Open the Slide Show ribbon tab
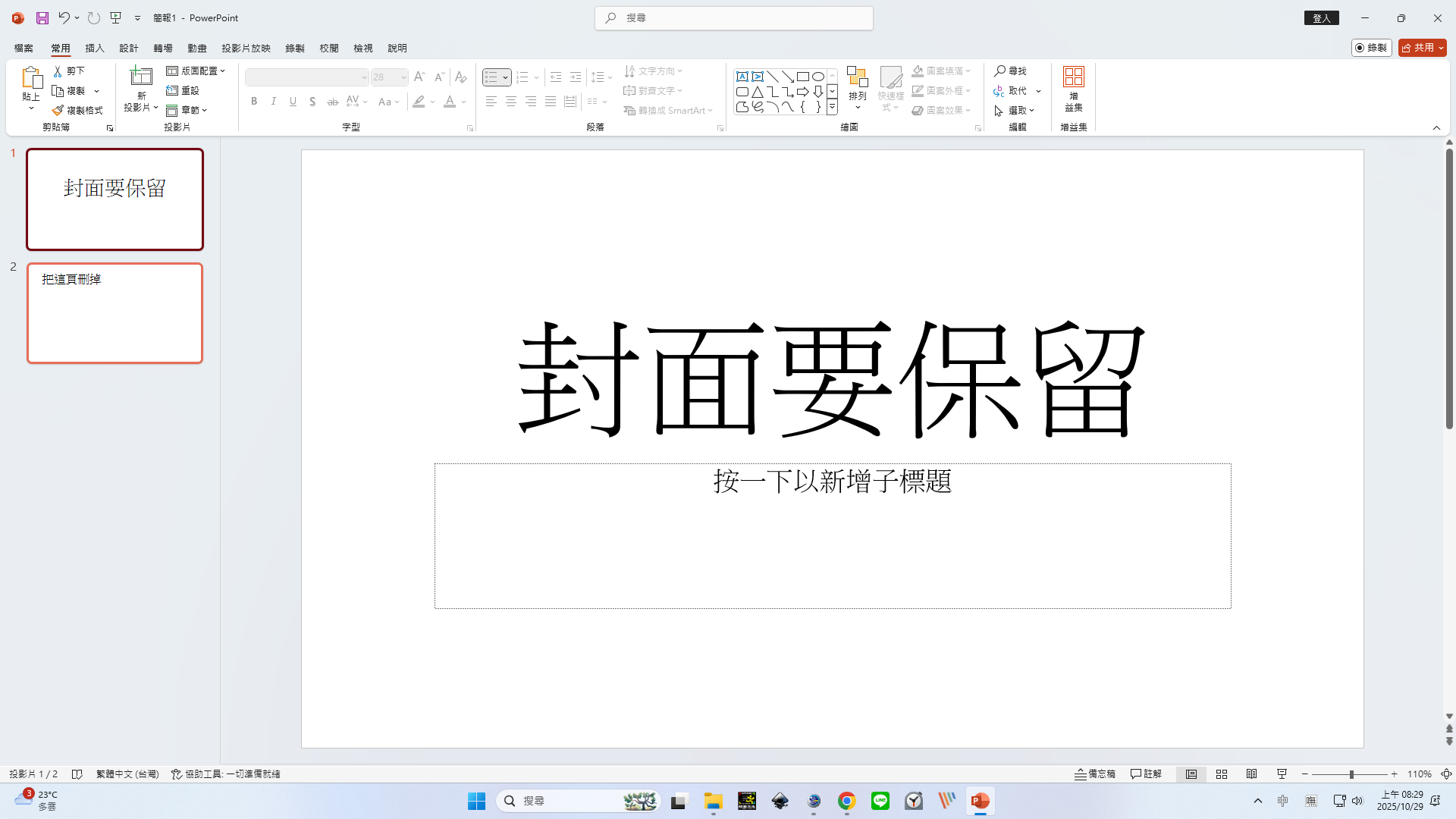Viewport: 1456px width, 819px height. [x=246, y=48]
